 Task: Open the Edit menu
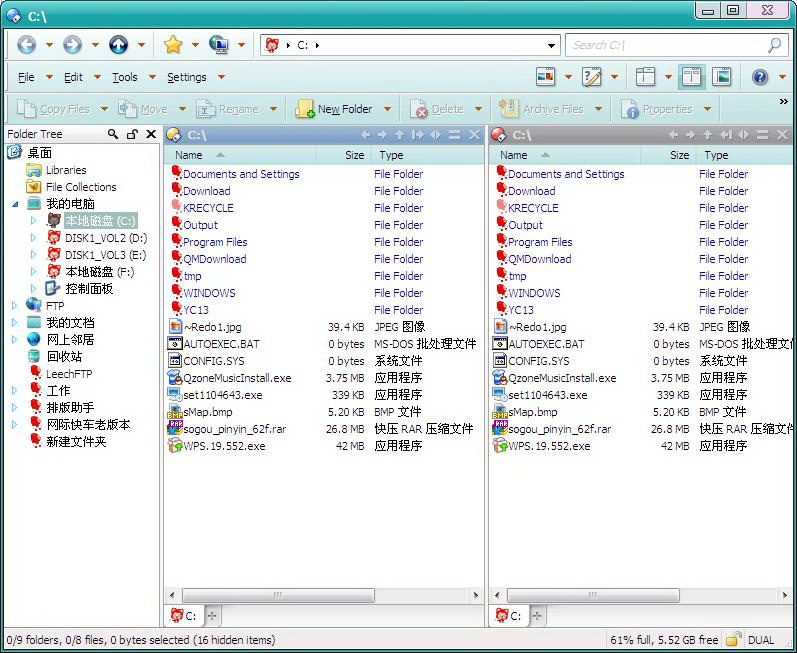pyautogui.click(x=73, y=77)
